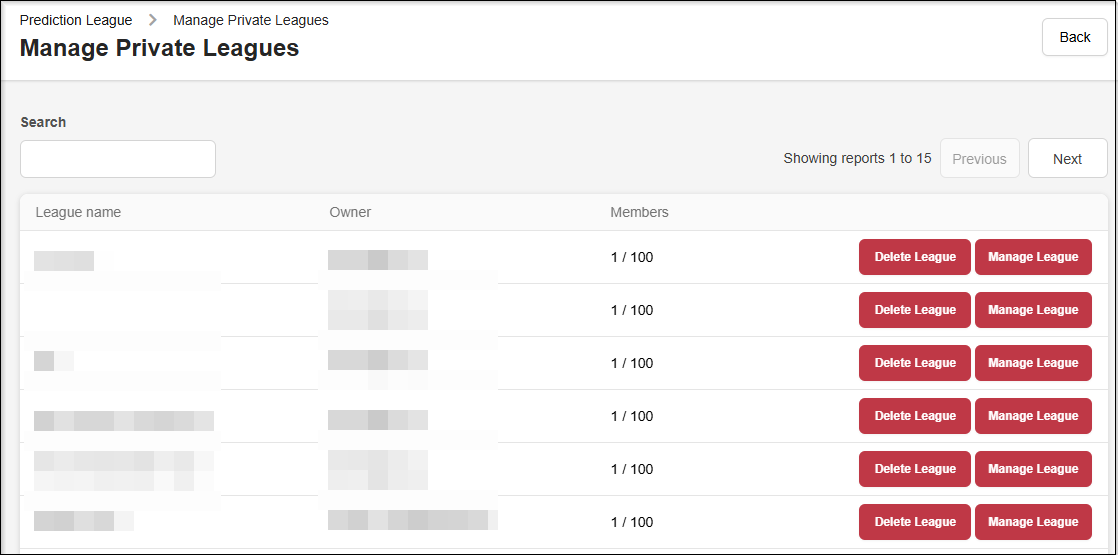
Task: Click Manage League on the fifth row
Action: (x=1033, y=469)
